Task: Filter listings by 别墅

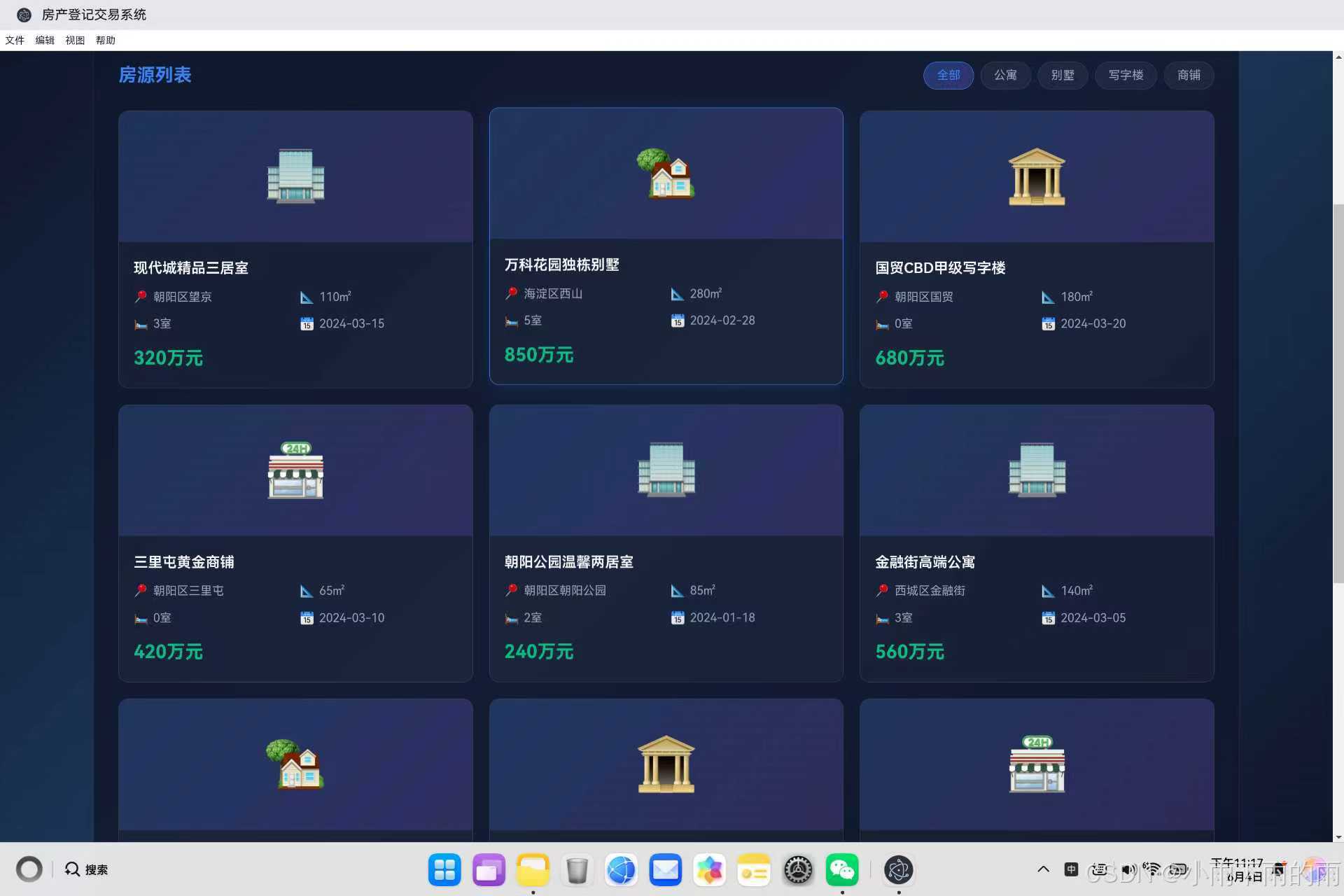Action: (1062, 75)
